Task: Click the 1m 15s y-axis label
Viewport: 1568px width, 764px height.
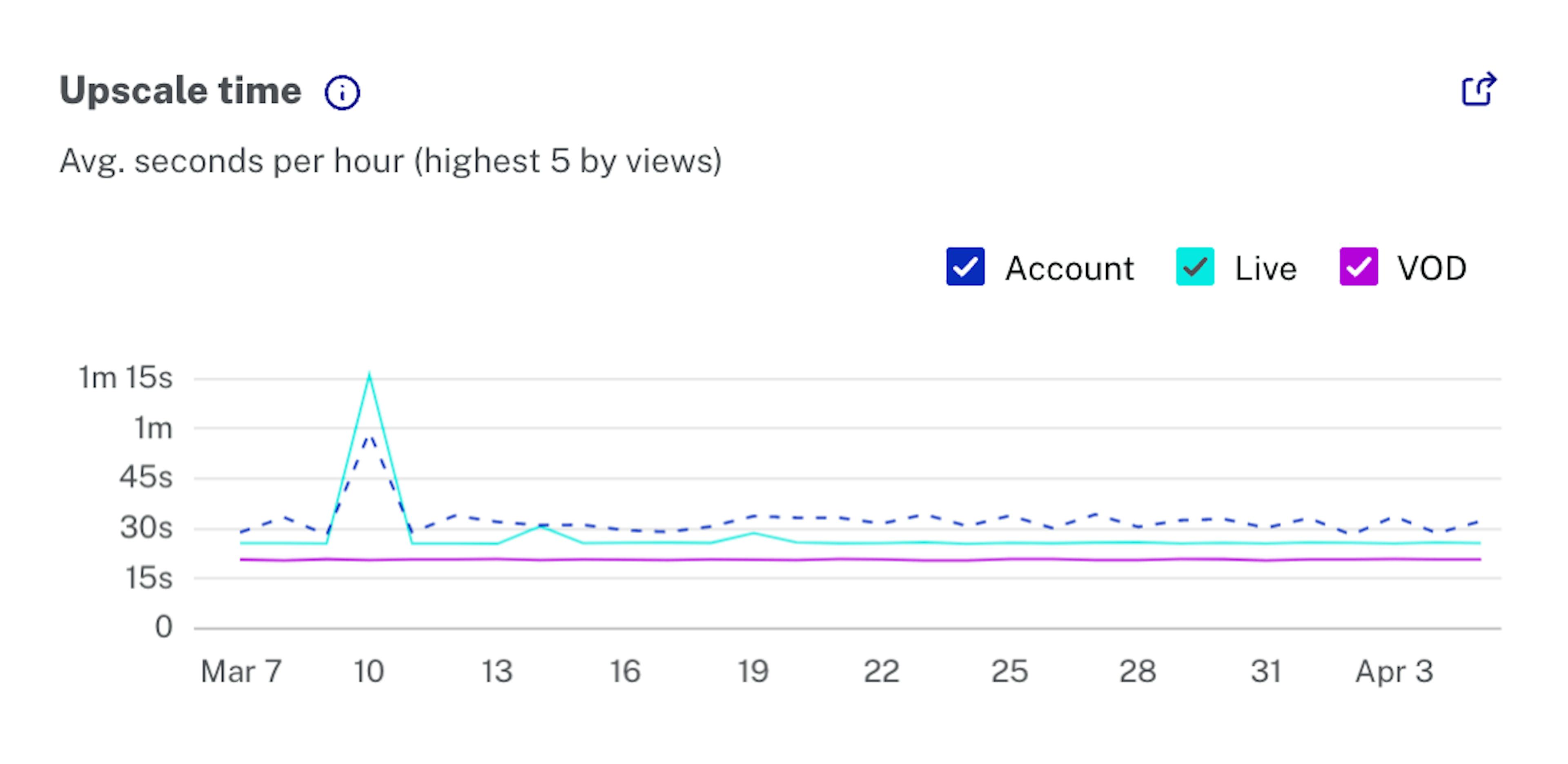Action: pos(125,377)
